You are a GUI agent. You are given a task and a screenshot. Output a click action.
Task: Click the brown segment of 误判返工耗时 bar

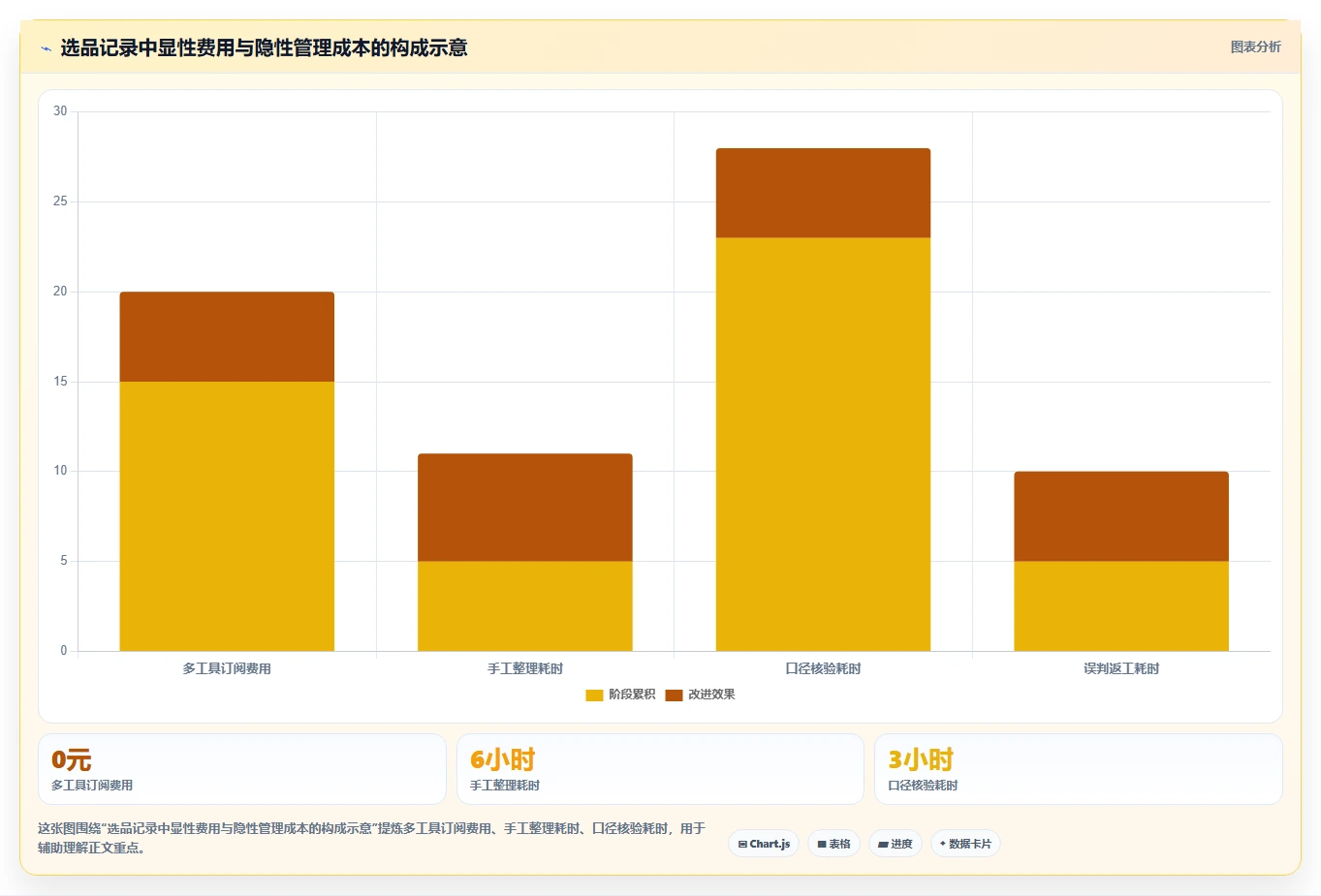pyautogui.click(x=1121, y=516)
